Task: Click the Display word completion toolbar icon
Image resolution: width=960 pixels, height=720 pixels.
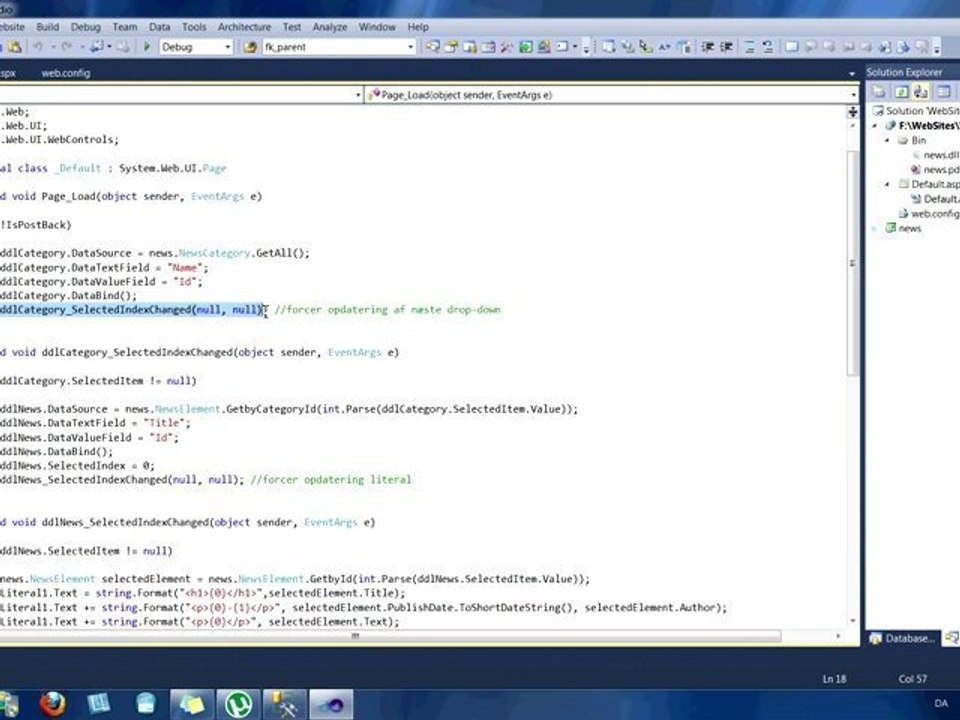Action: (x=665, y=47)
